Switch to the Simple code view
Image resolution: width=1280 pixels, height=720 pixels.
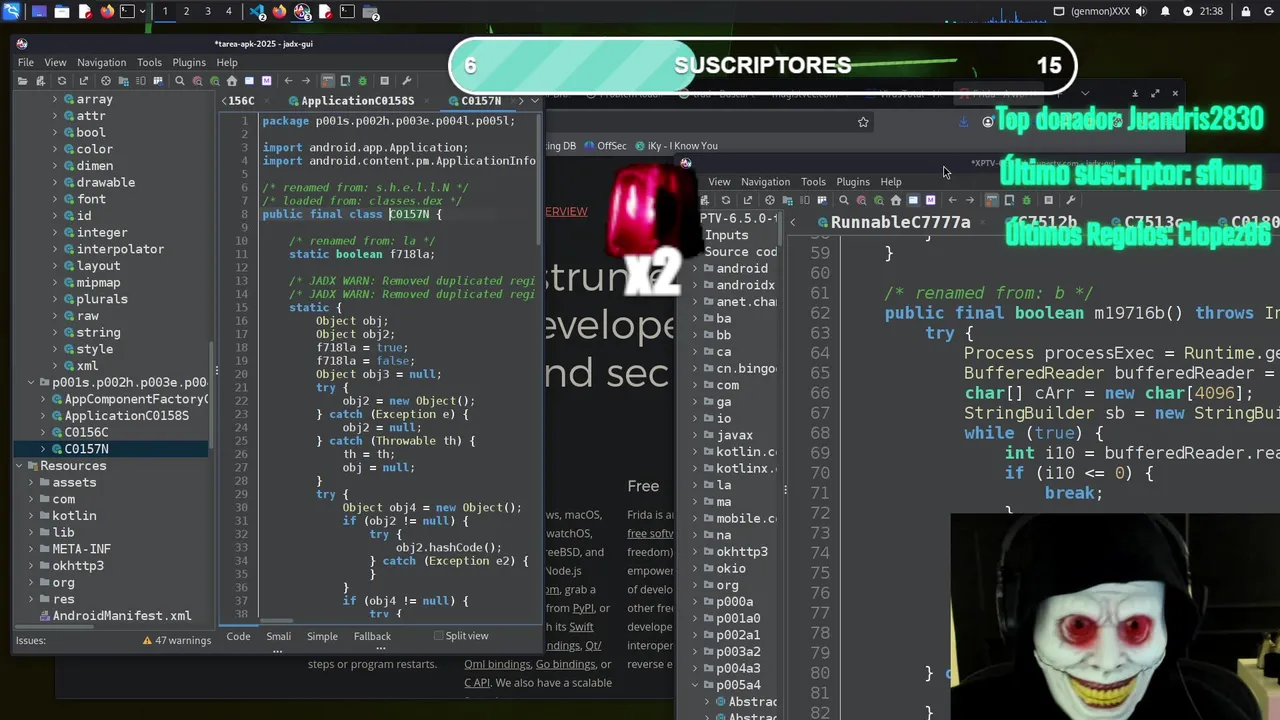click(322, 636)
